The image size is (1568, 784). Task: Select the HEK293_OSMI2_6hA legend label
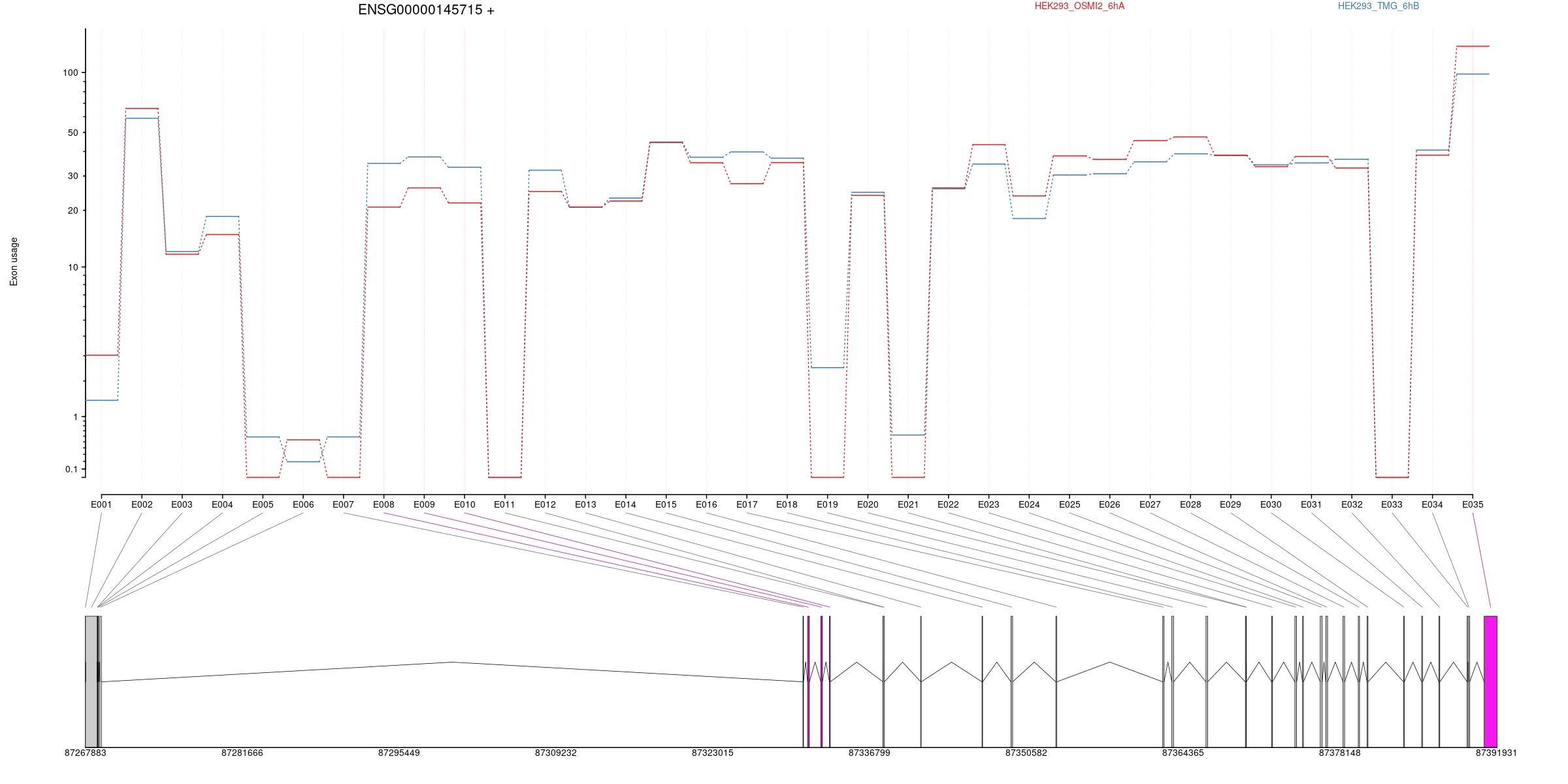pyautogui.click(x=1079, y=6)
